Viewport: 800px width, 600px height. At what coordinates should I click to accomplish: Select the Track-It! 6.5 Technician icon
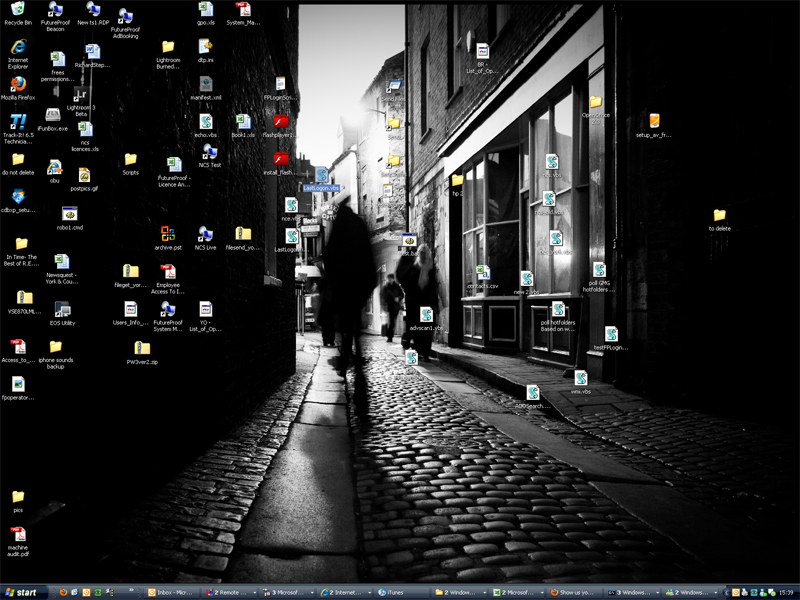click(18, 123)
